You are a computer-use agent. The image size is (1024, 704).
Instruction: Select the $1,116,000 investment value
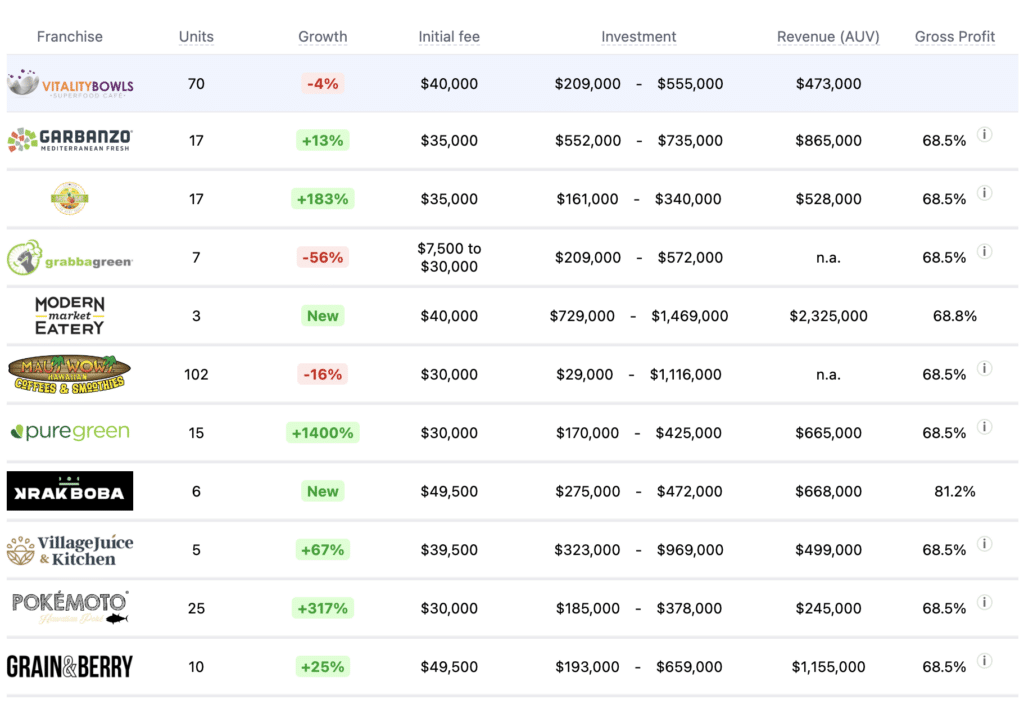point(686,374)
